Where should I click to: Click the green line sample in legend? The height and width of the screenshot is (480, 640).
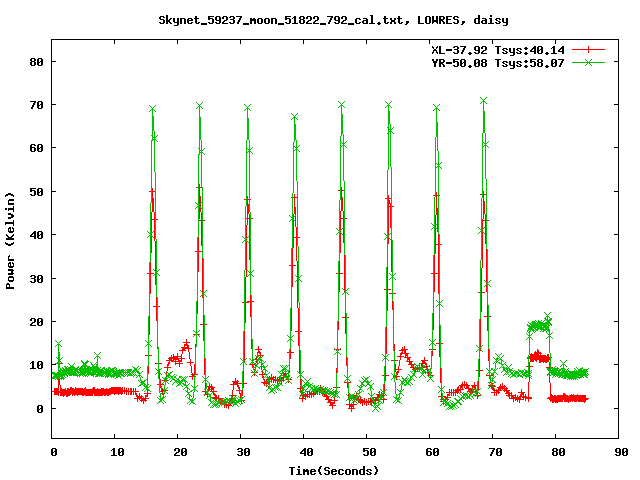tap(588, 62)
